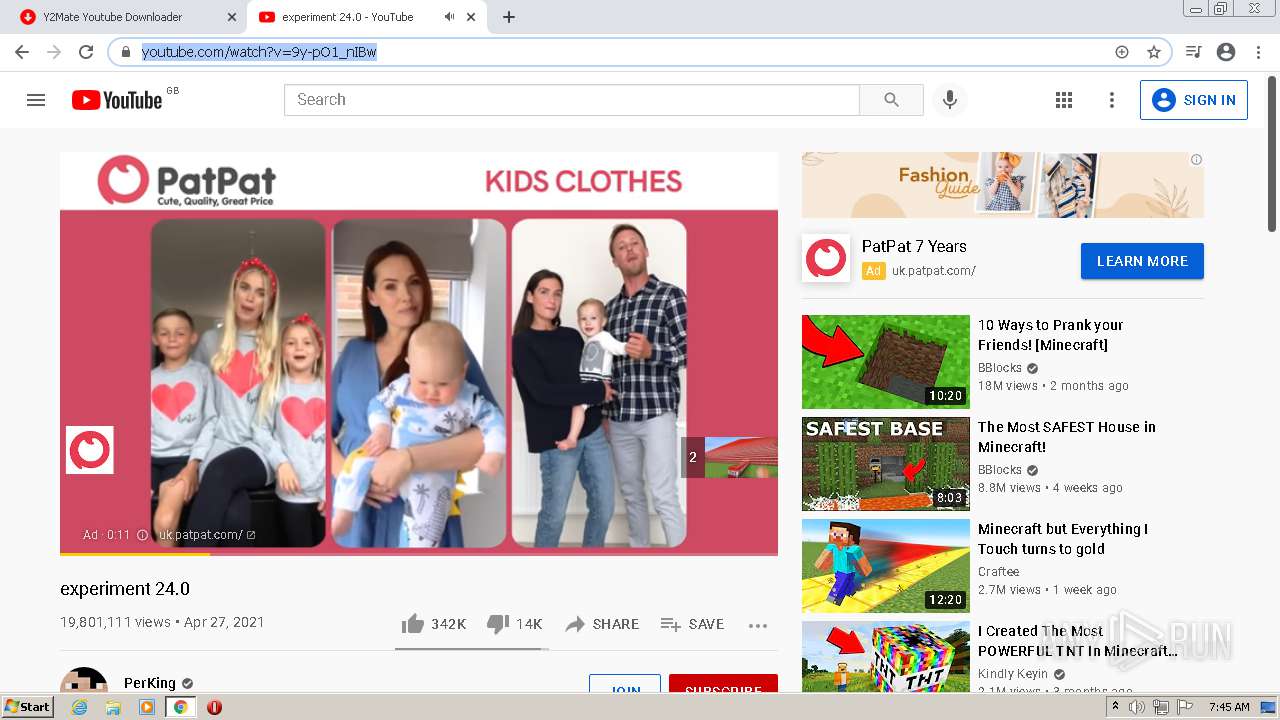Image resolution: width=1280 pixels, height=720 pixels.
Task: Open 10 Ways to Prank your Friends thumbnail
Action: (886, 362)
